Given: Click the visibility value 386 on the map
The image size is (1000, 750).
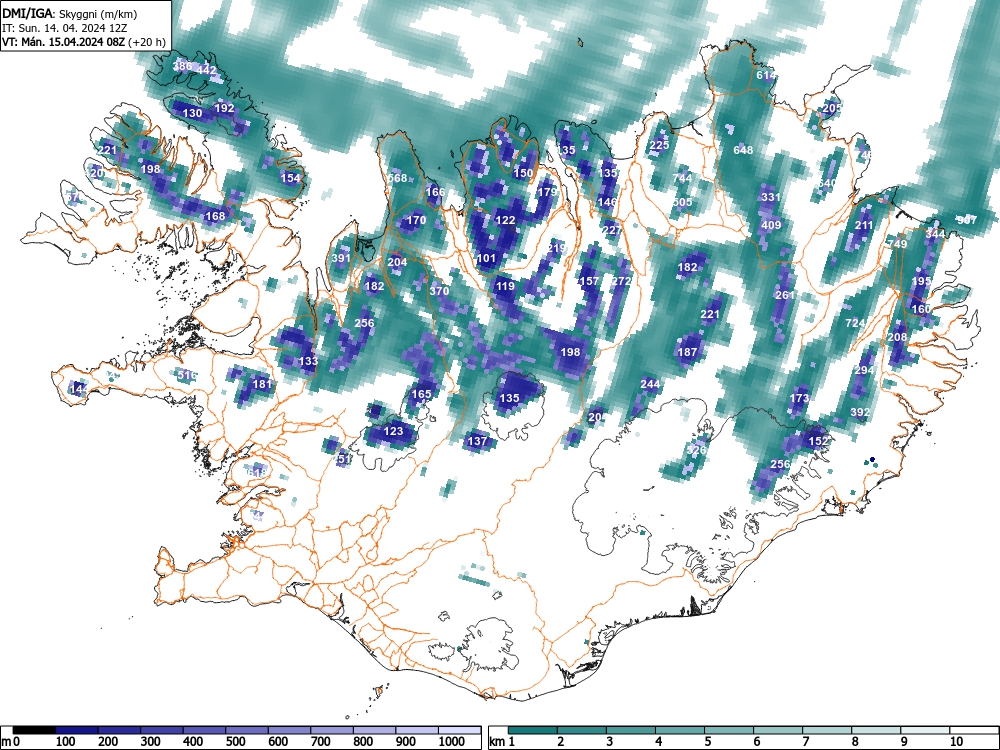Looking at the screenshot, I should click(182, 66).
